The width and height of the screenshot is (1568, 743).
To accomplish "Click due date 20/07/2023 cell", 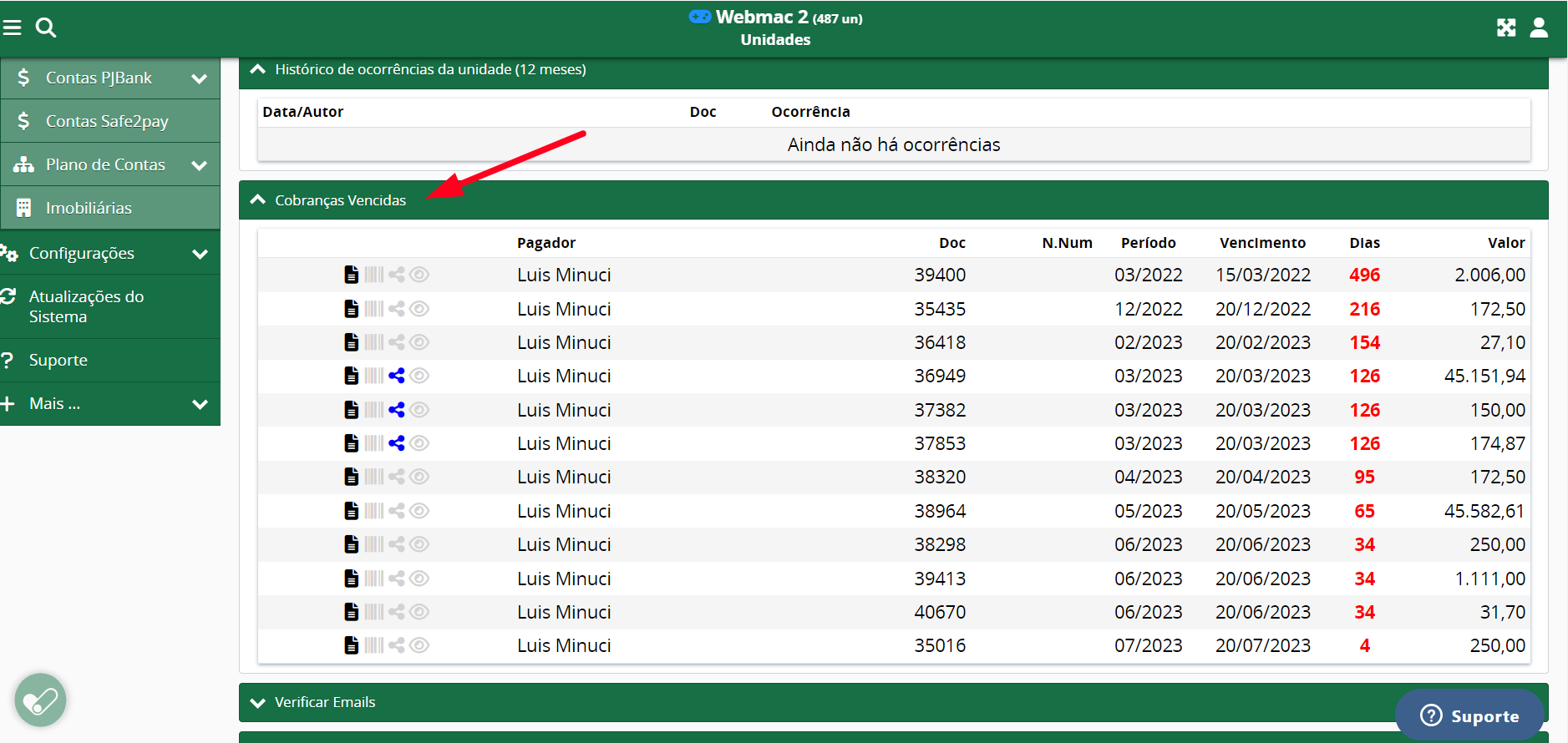I will pyautogui.click(x=1263, y=645).
